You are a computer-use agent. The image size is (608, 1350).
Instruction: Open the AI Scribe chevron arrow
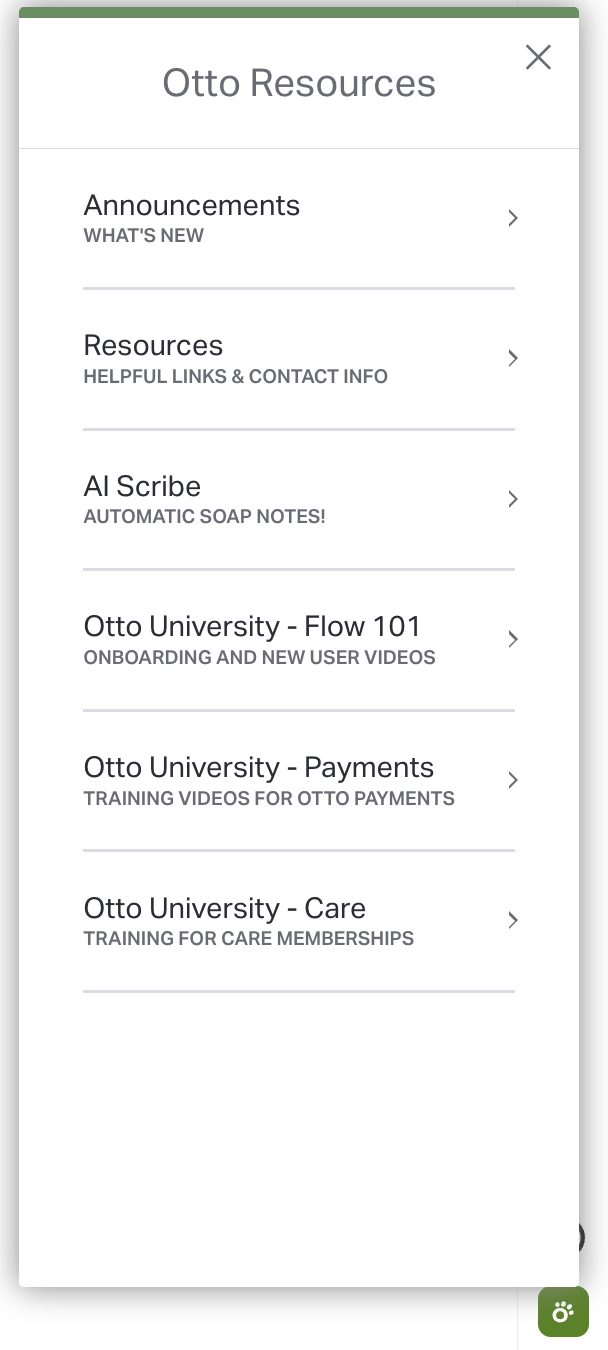click(512, 499)
